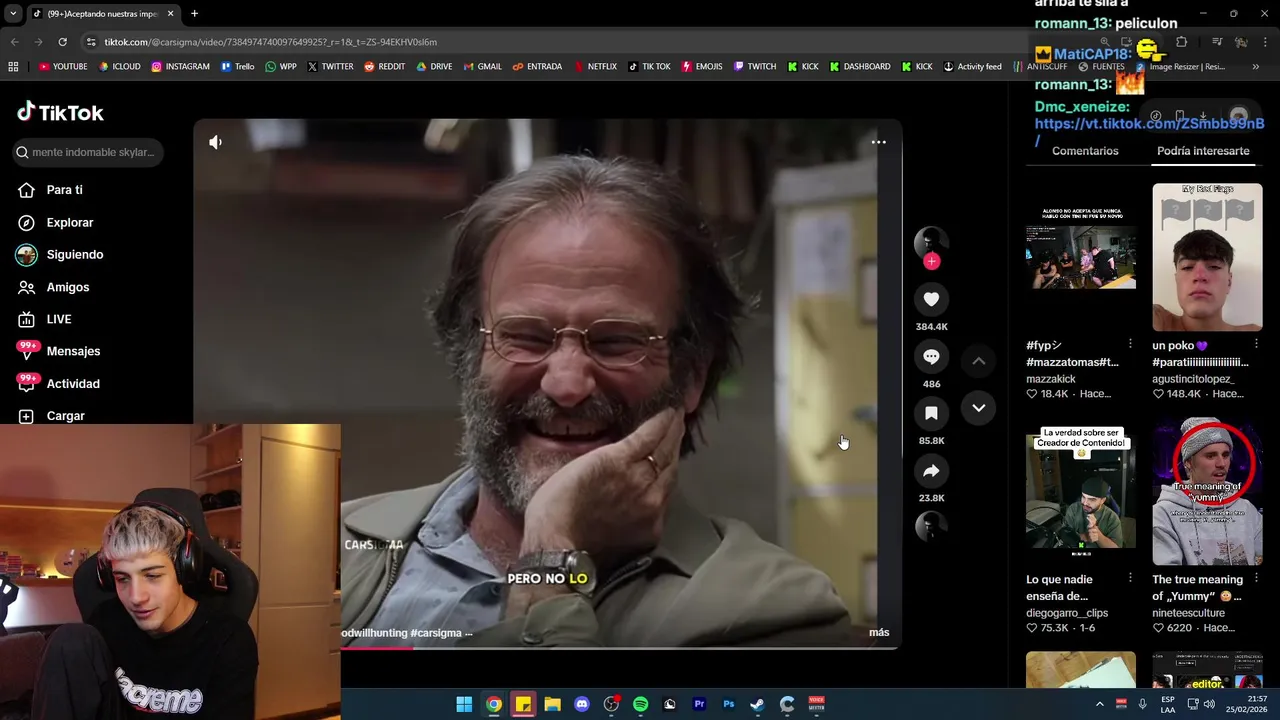Open Spotify from the taskbar
The height and width of the screenshot is (720, 1280).
tap(640, 704)
